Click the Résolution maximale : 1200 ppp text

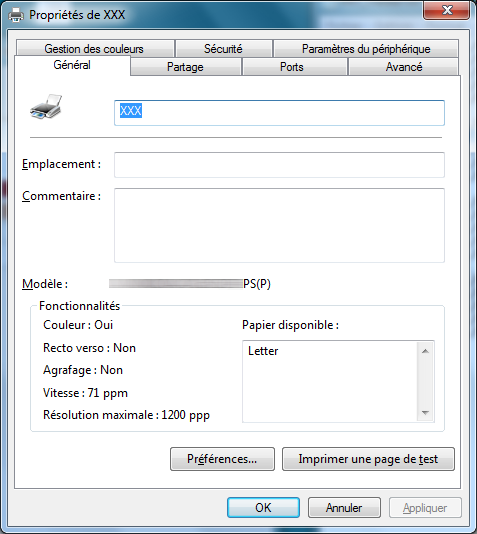pyautogui.click(x=126, y=415)
